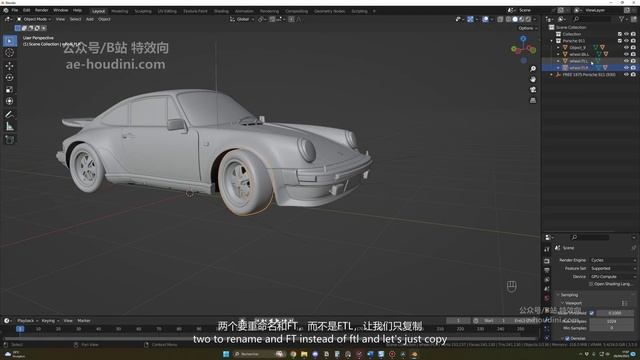
Task: Open the Window menu
Action: [x=60, y=10]
